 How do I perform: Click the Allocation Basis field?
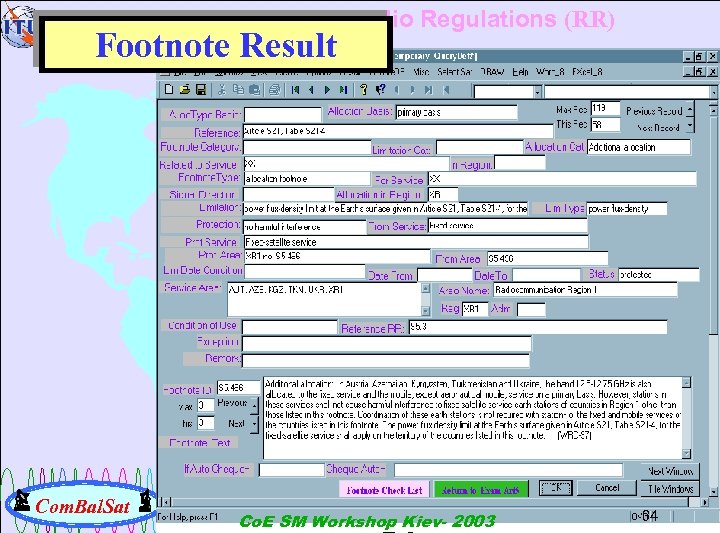tap(456, 112)
